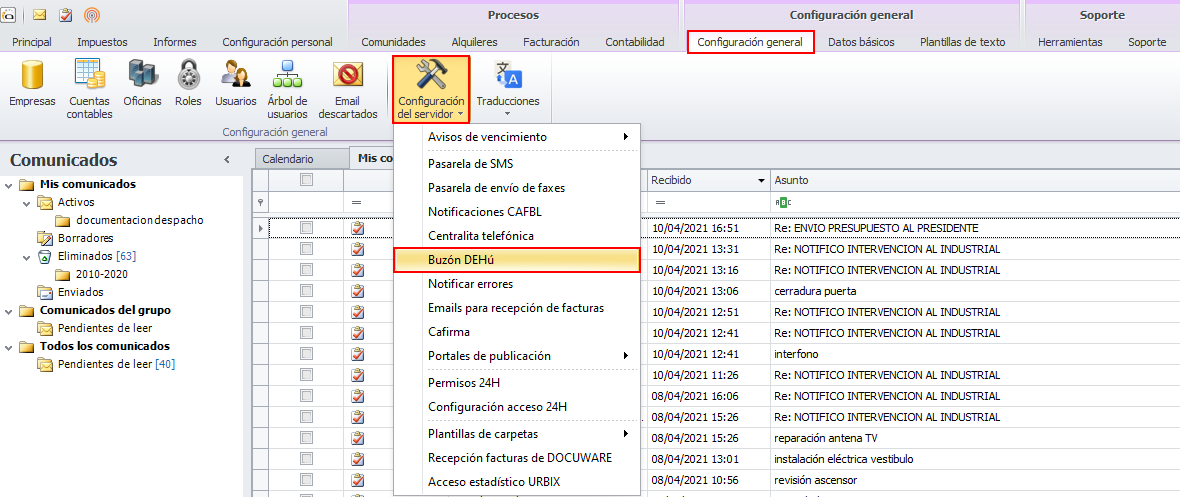This screenshot has width=1180, height=497.
Task: Click the filter row pin icon
Action: (x=260, y=203)
